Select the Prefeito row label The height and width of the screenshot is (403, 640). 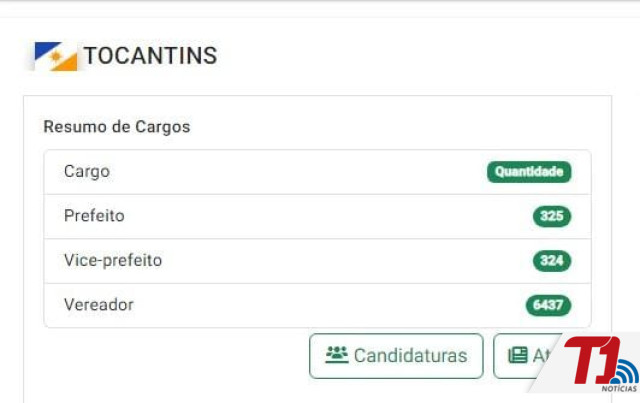click(x=94, y=216)
